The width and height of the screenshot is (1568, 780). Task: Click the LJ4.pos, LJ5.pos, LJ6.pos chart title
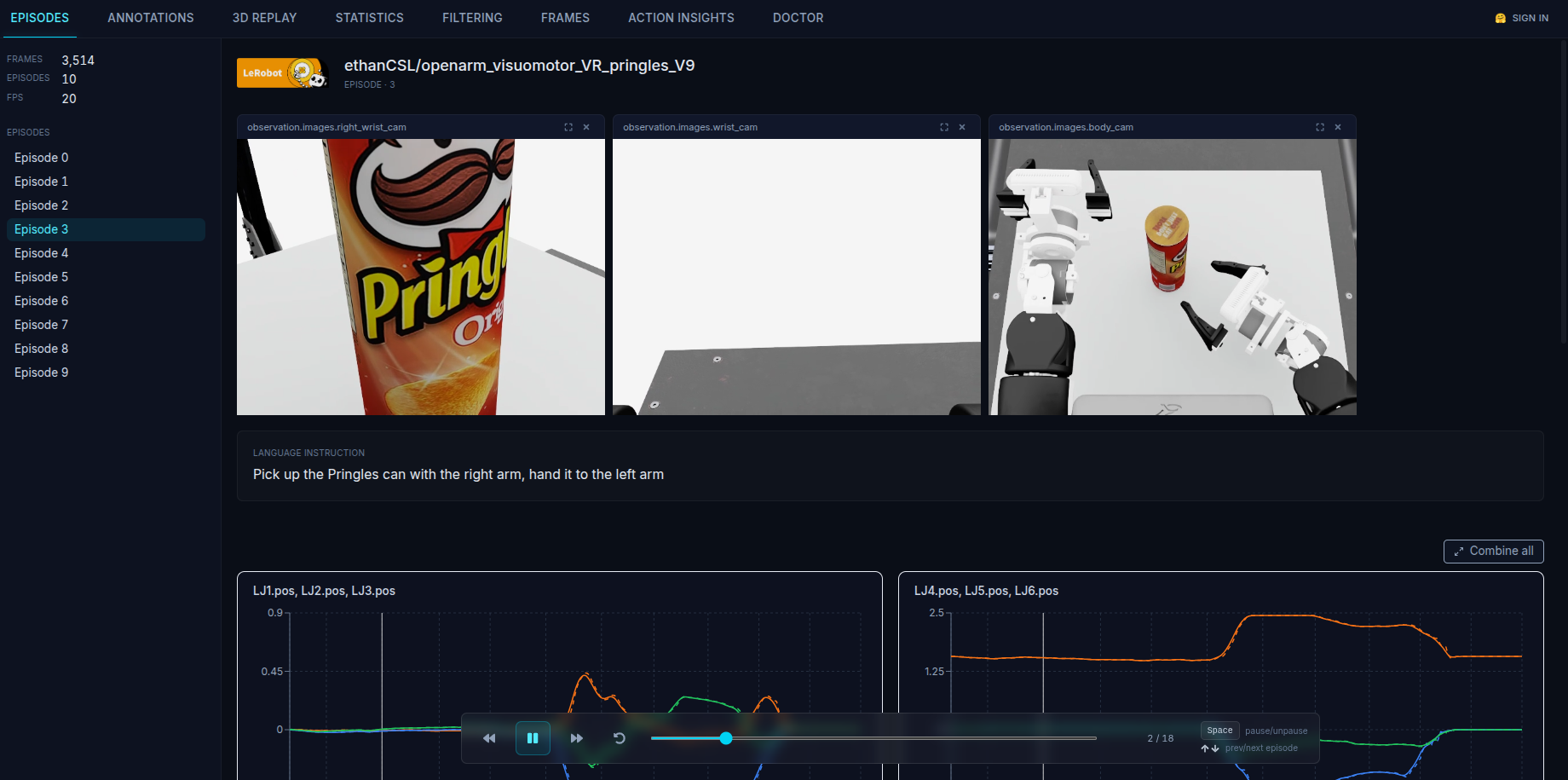(x=986, y=591)
